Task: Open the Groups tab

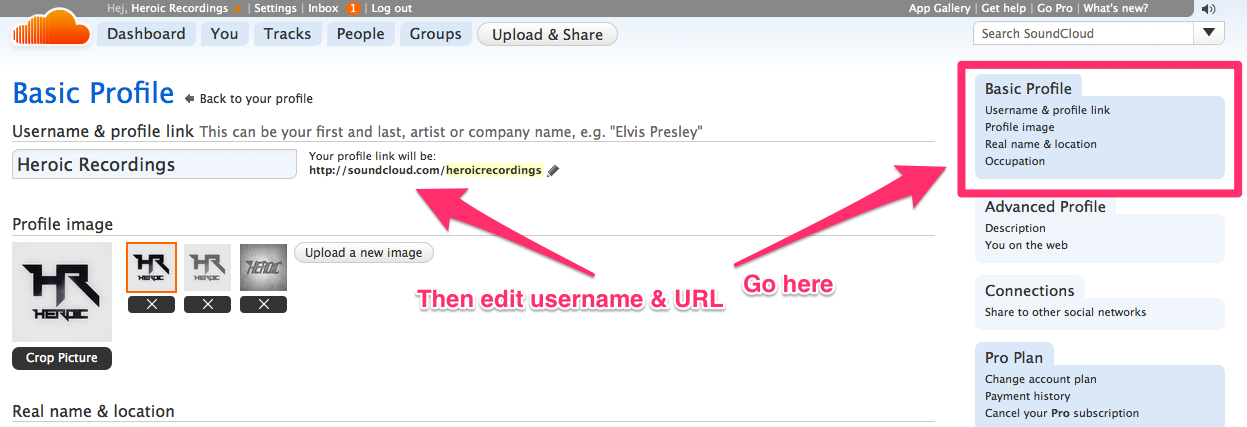Action: (x=436, y=34)
